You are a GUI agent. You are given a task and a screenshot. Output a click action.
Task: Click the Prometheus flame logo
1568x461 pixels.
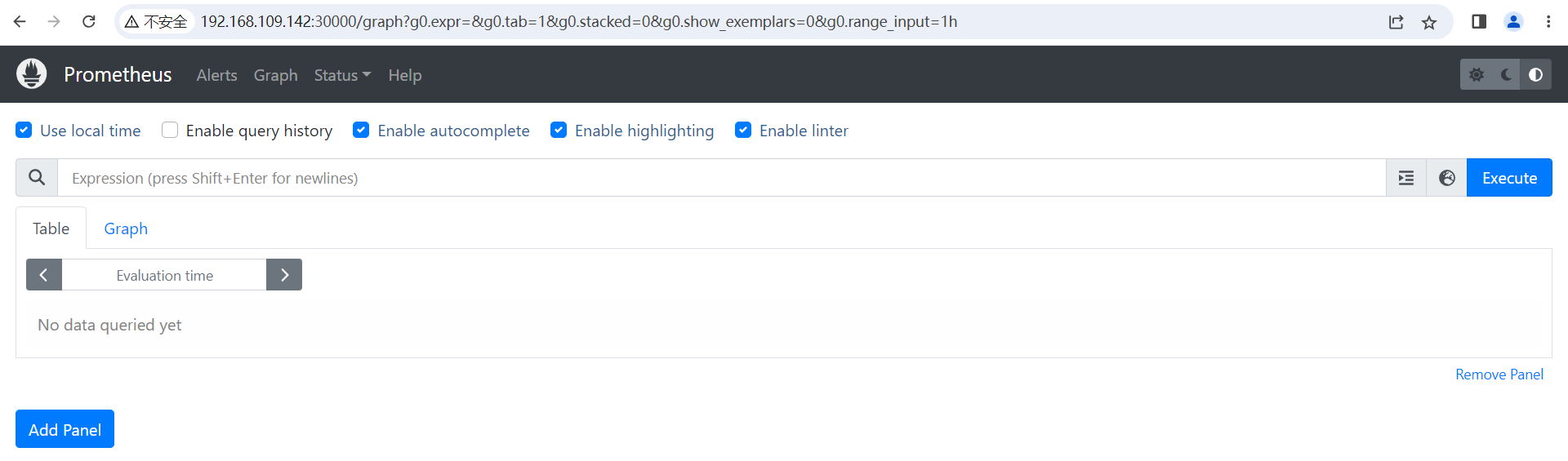32,74
